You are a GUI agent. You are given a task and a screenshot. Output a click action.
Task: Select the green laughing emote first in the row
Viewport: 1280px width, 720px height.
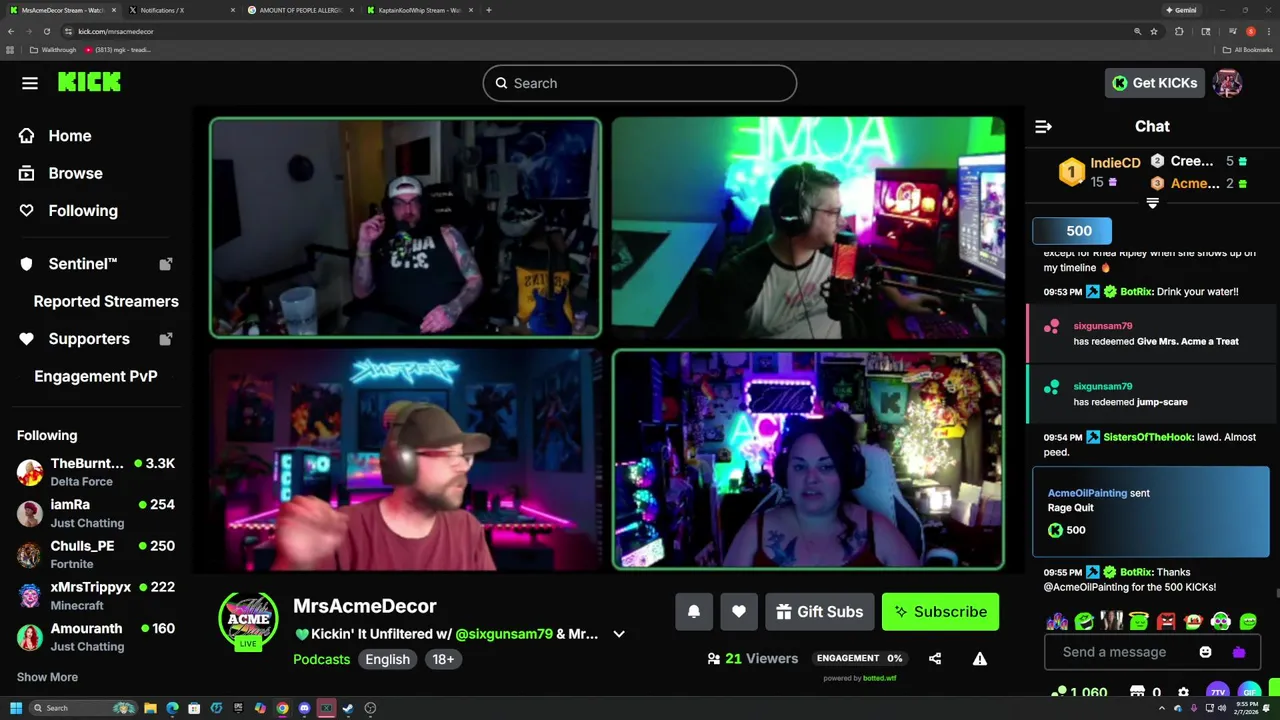1085,622
